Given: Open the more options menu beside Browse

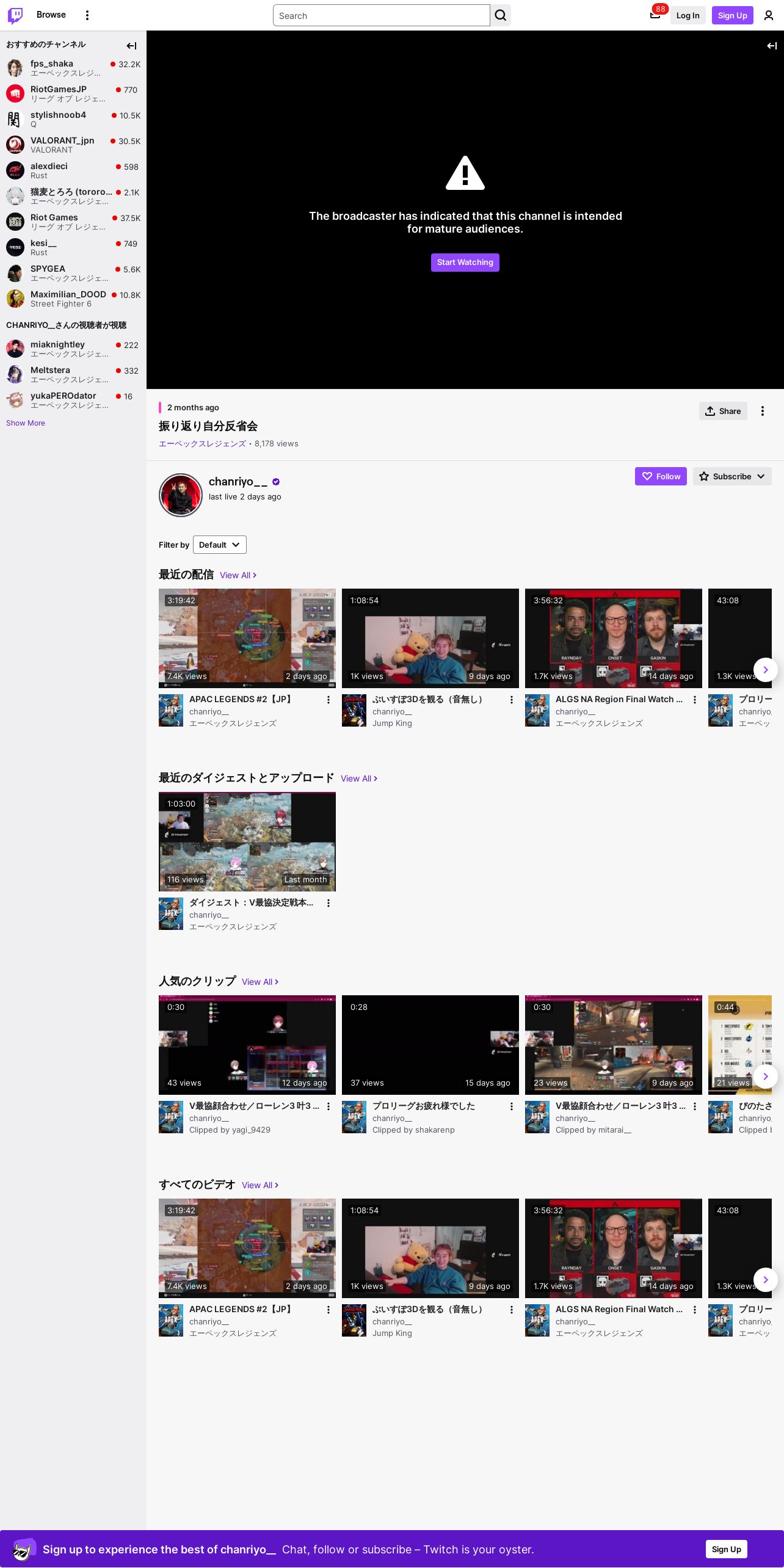Looking at the screenshot, I should click(x=87, y=15).
